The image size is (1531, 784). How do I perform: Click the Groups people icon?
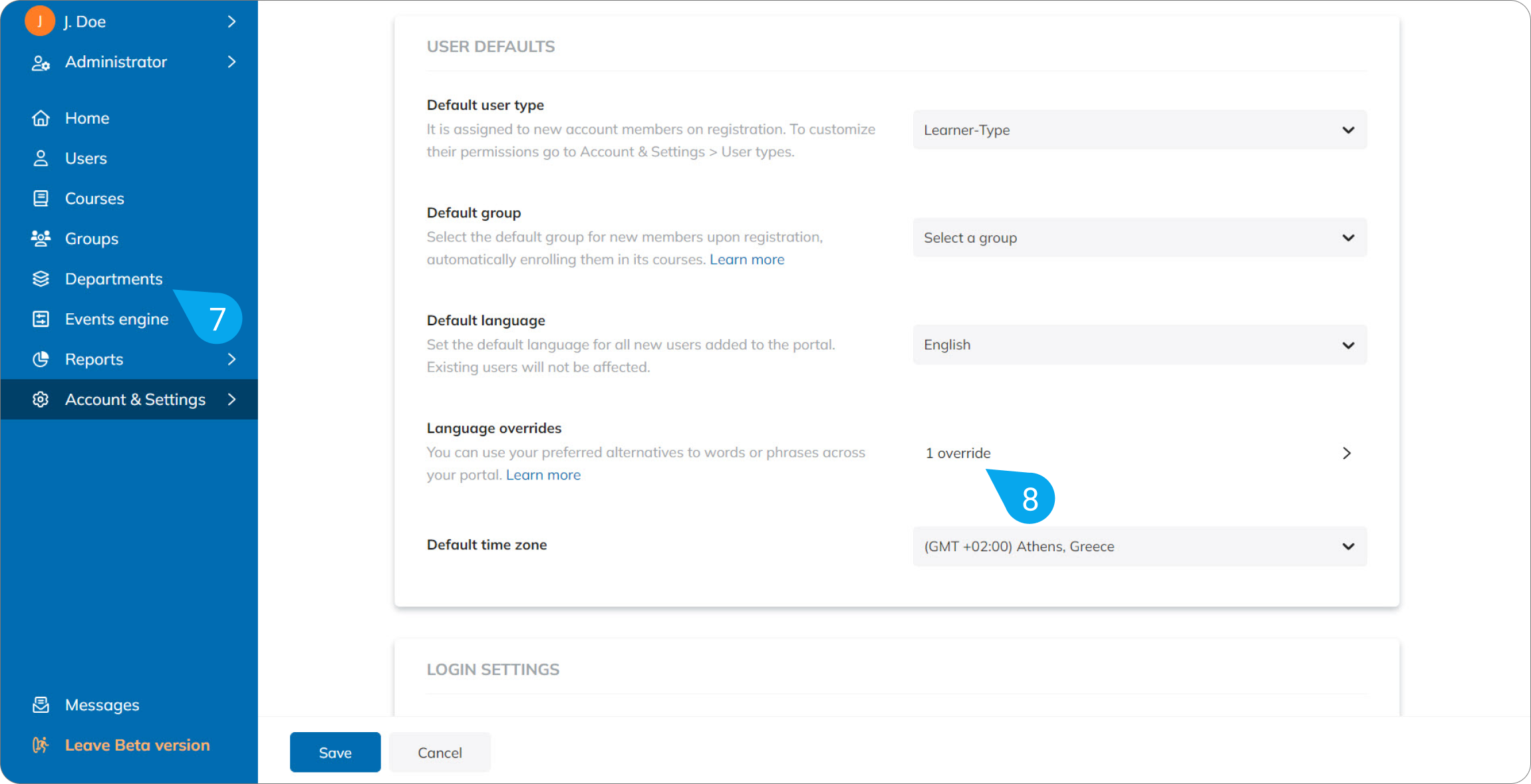pyautogui.click(x=41, y=238)
